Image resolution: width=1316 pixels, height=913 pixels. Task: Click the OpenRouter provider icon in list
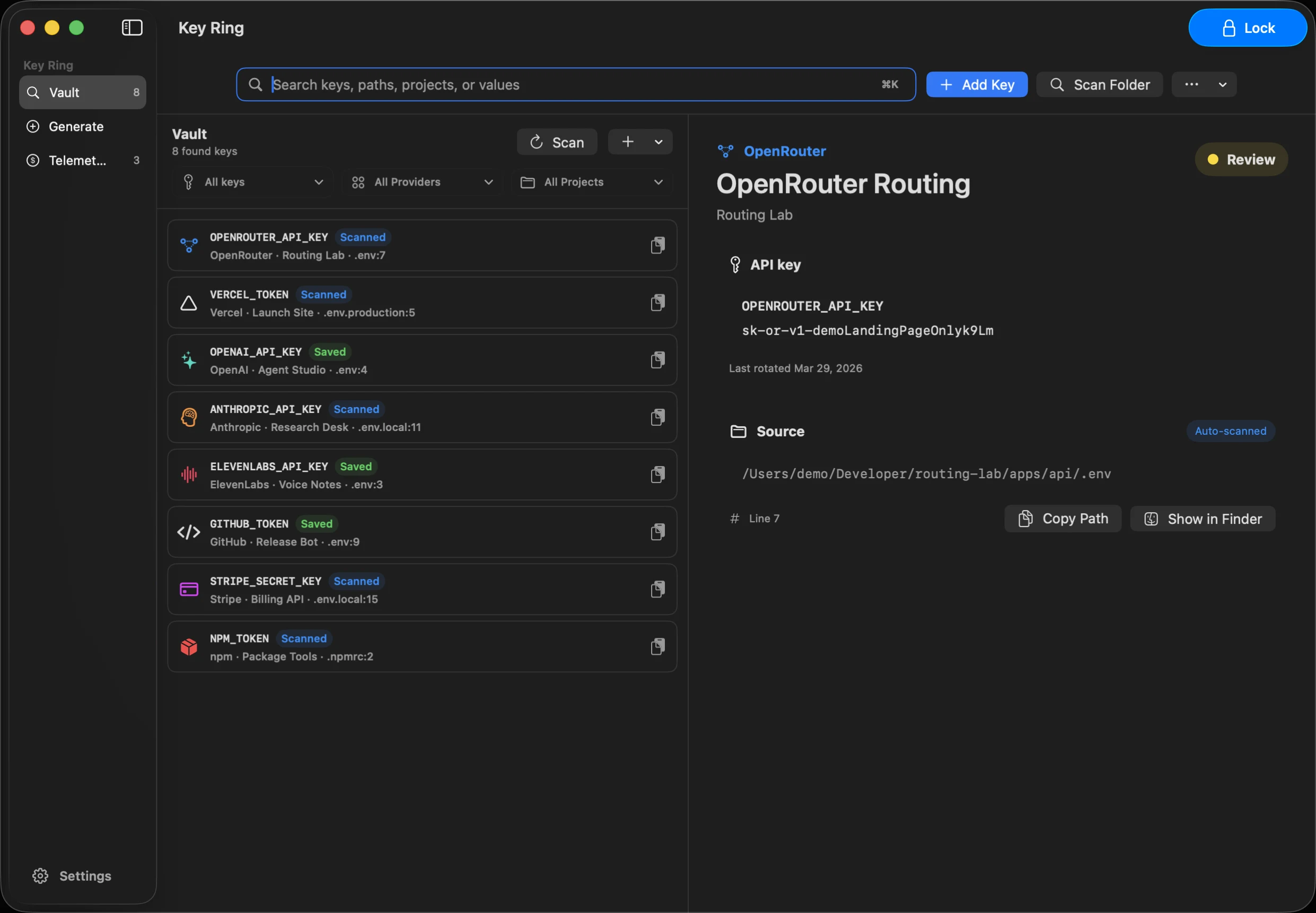point(189,245)
